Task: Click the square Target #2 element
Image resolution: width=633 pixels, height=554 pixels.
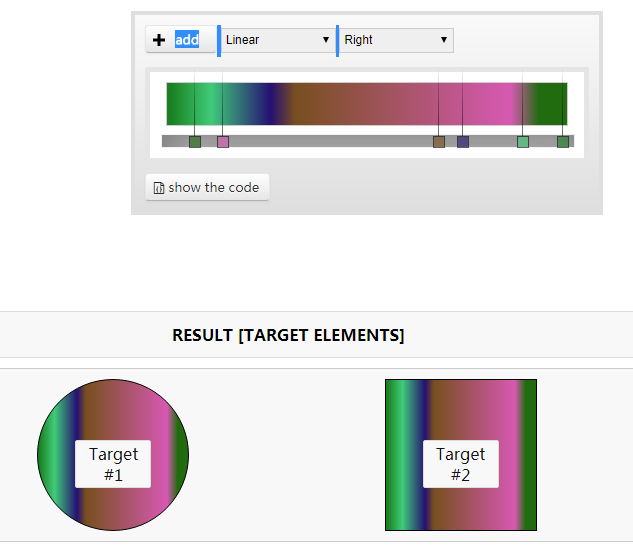Action: 461,455
